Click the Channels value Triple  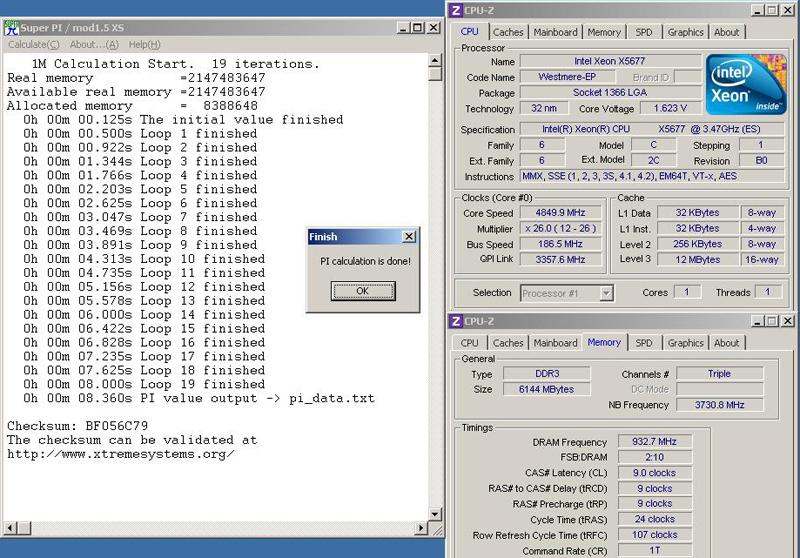719,374
